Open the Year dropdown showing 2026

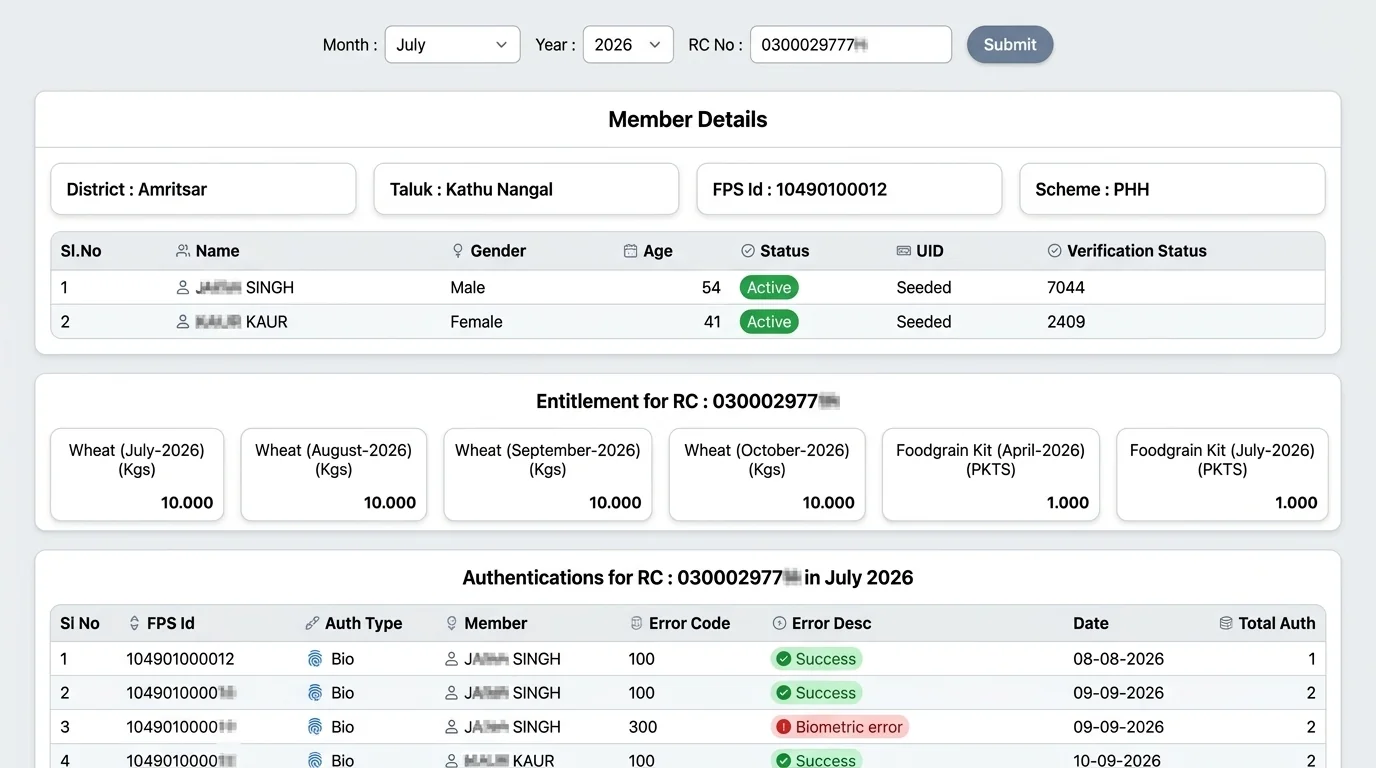click(628, 44)
